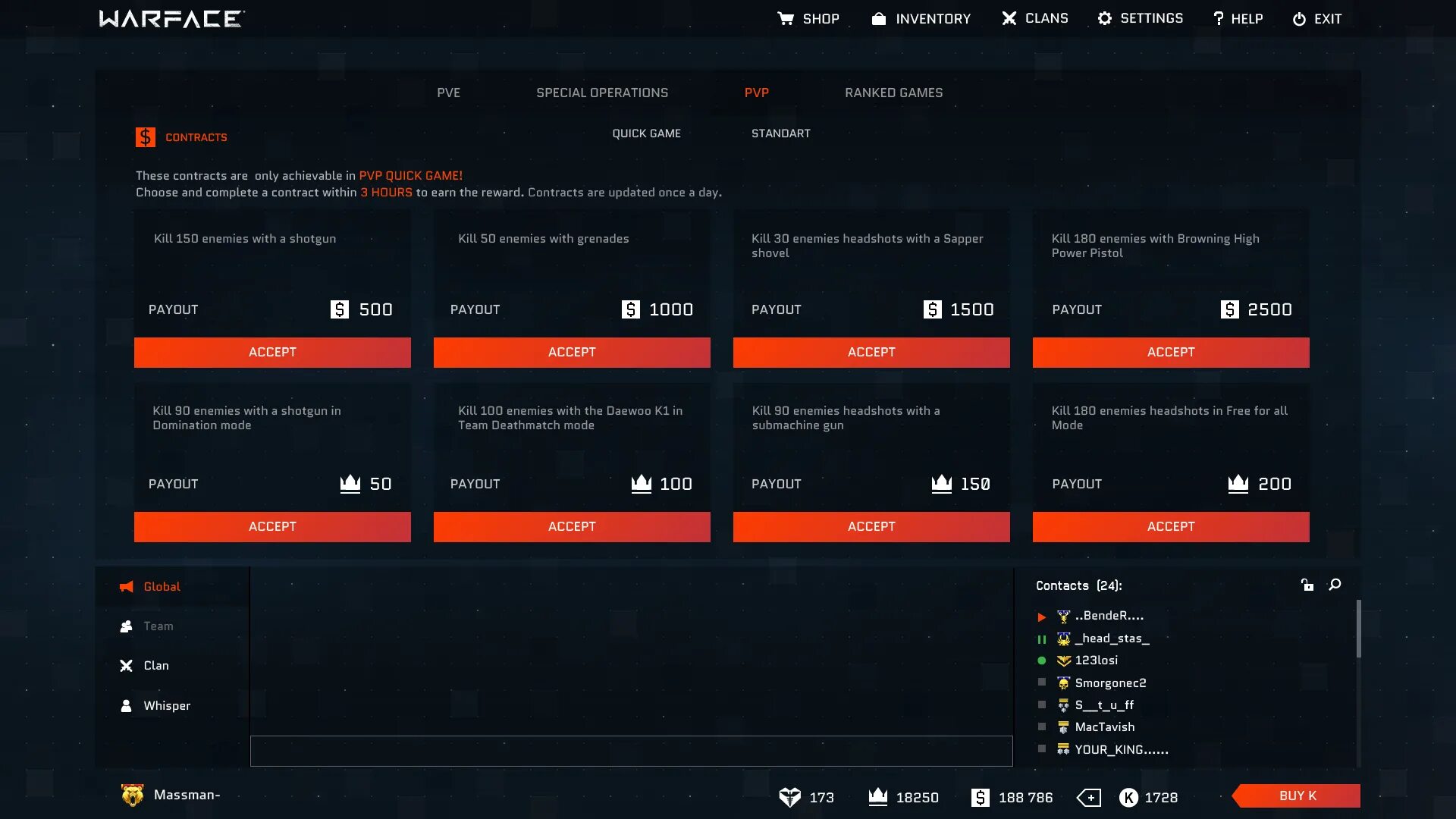Open the Special Operations tab
Image resolution: width=1456 pixels, height=819 pixels.
(x=602, y=93)
